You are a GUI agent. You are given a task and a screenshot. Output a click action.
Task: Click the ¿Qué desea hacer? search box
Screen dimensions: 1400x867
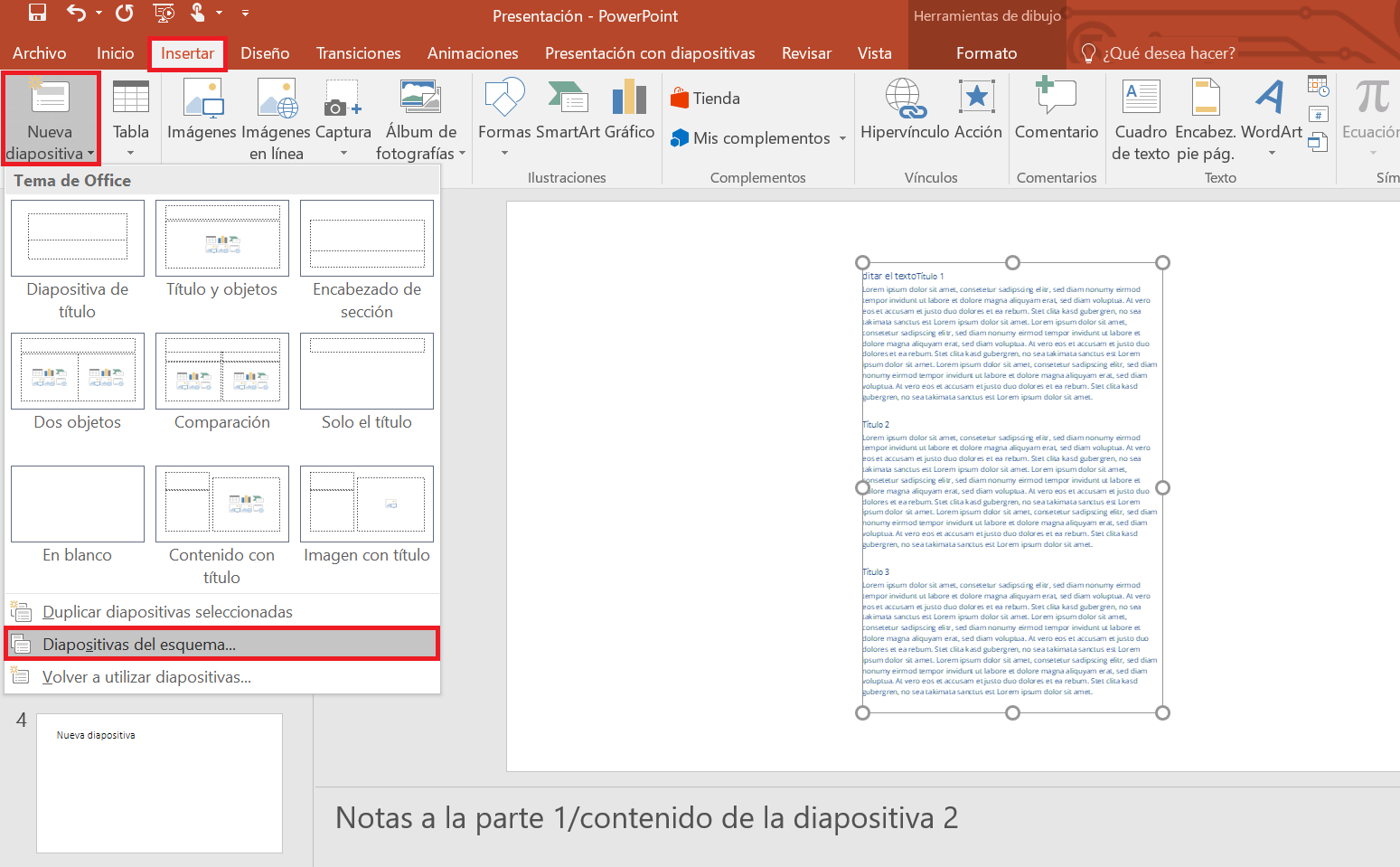pos(1169,53)
